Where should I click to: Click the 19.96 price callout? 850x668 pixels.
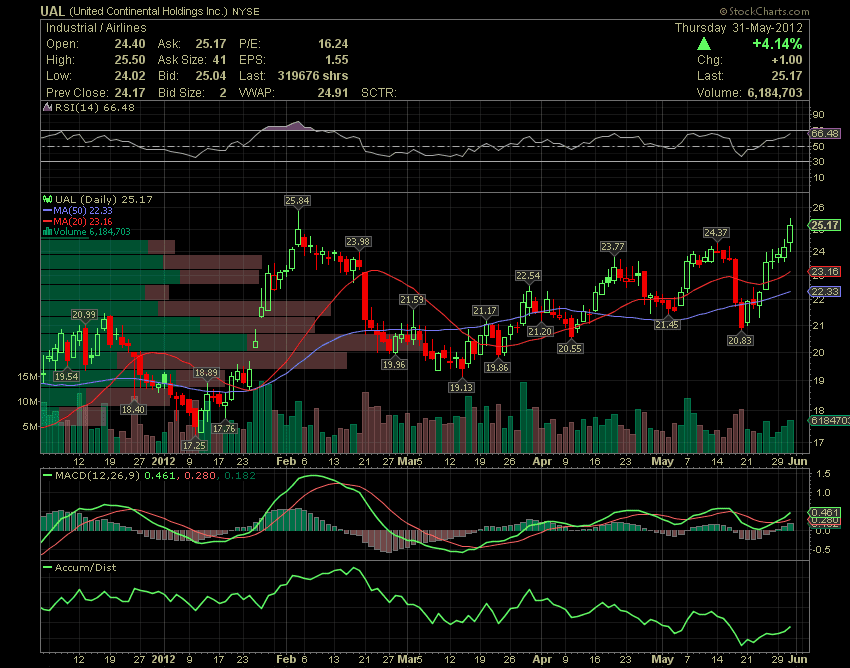tap(394, 364)
